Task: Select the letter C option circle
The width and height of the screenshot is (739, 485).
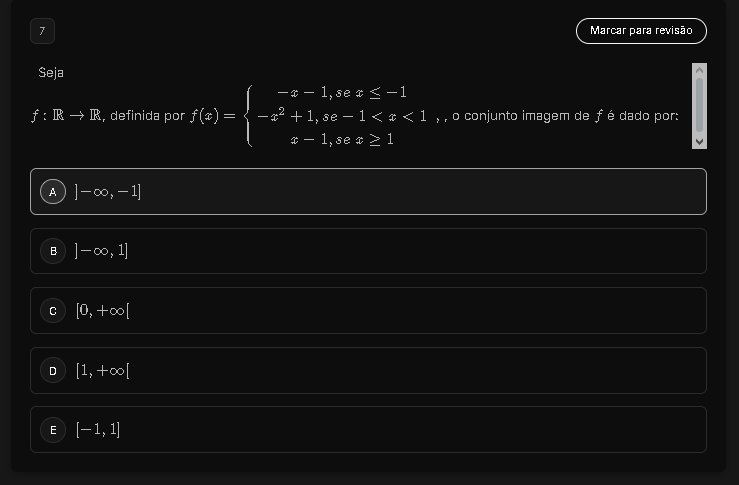Action: coord(53,311)
